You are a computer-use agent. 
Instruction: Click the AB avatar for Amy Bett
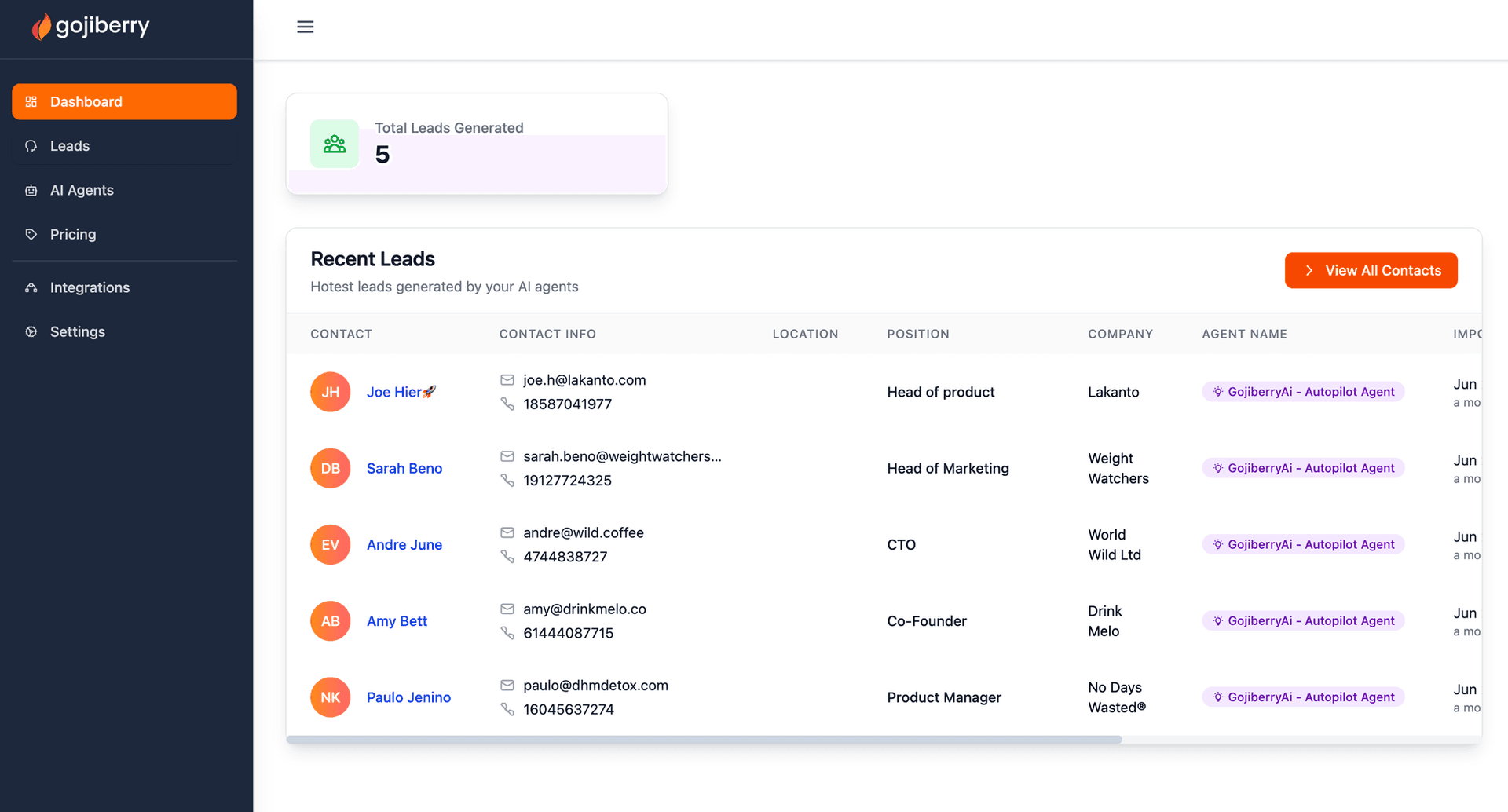(x=331, y=620)
